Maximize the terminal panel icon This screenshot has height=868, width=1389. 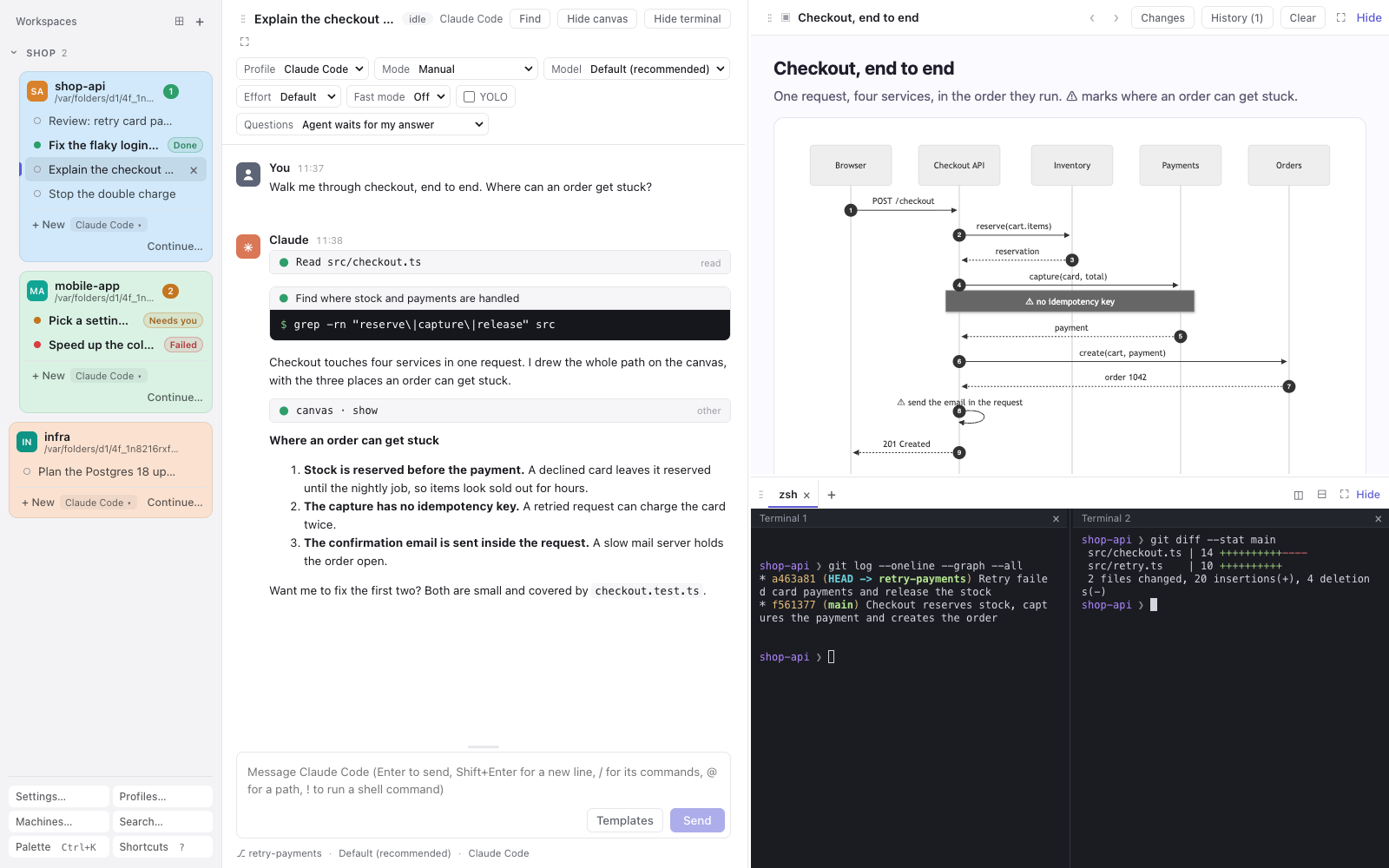pos(1345,495)
